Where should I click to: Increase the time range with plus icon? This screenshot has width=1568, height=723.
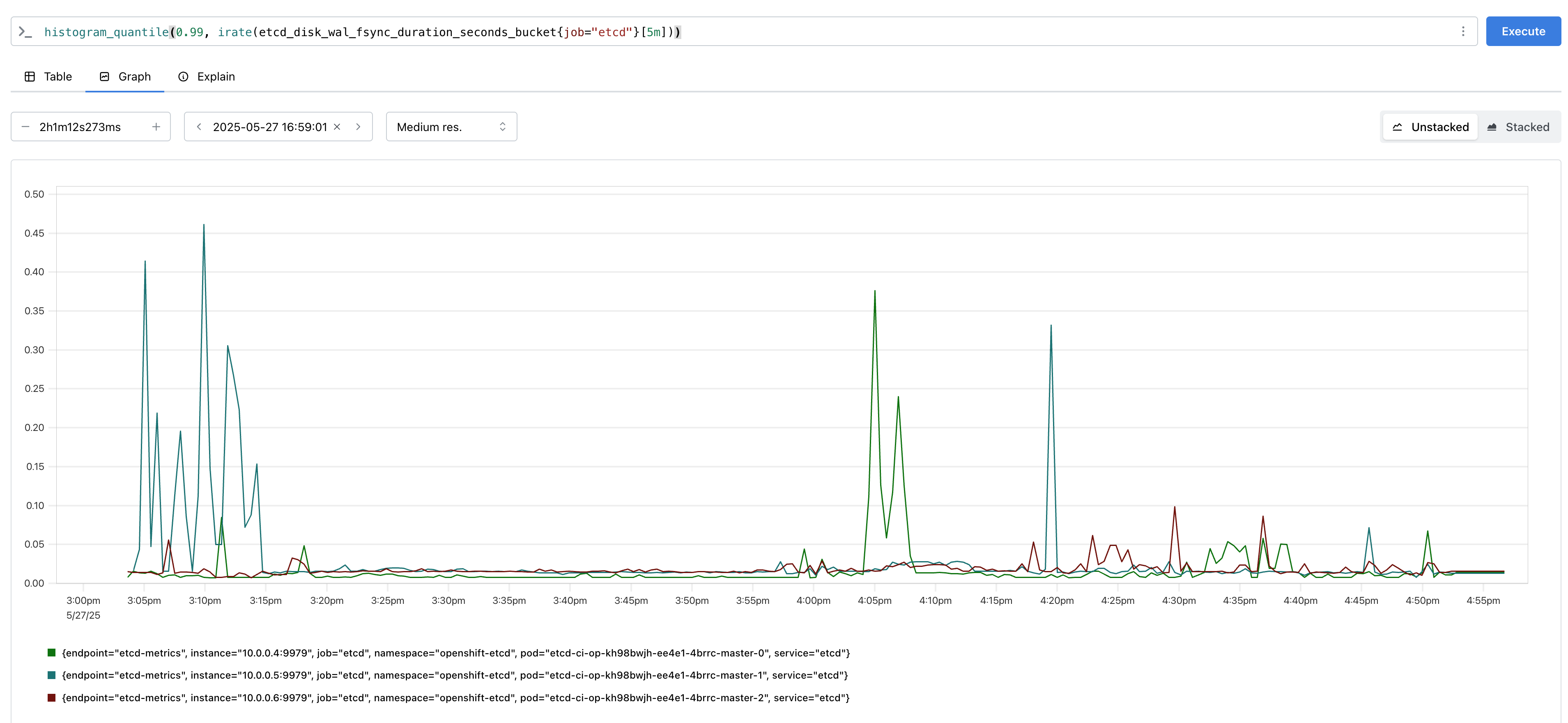pos(156,127)
